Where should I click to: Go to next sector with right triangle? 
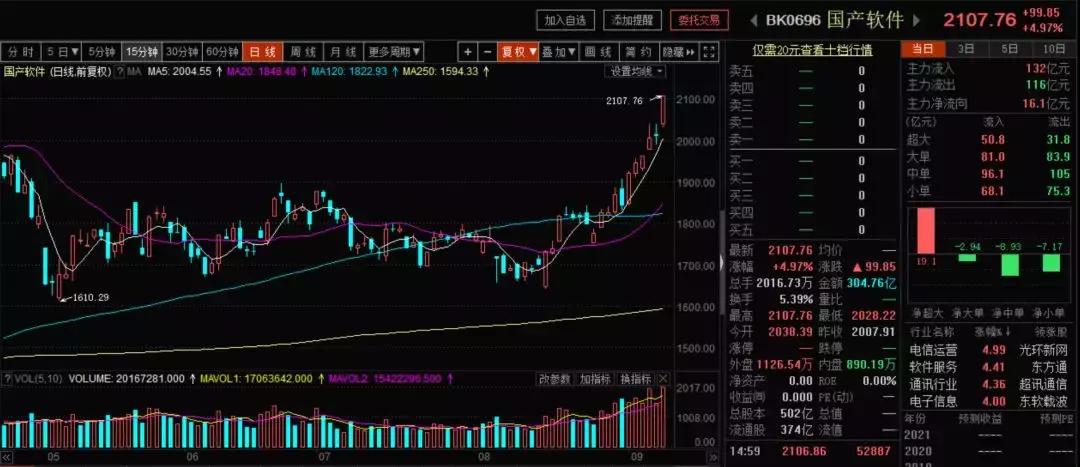tap(917, 20)
